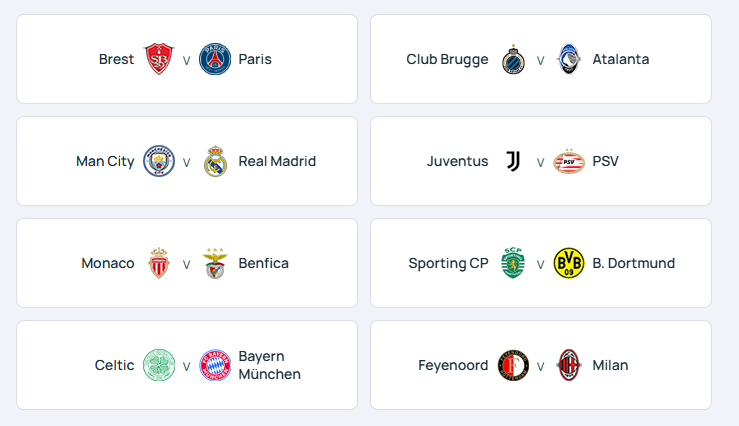Open the BVB Dortmund logo
Screen dimensions: 739x426
[569, 263]
